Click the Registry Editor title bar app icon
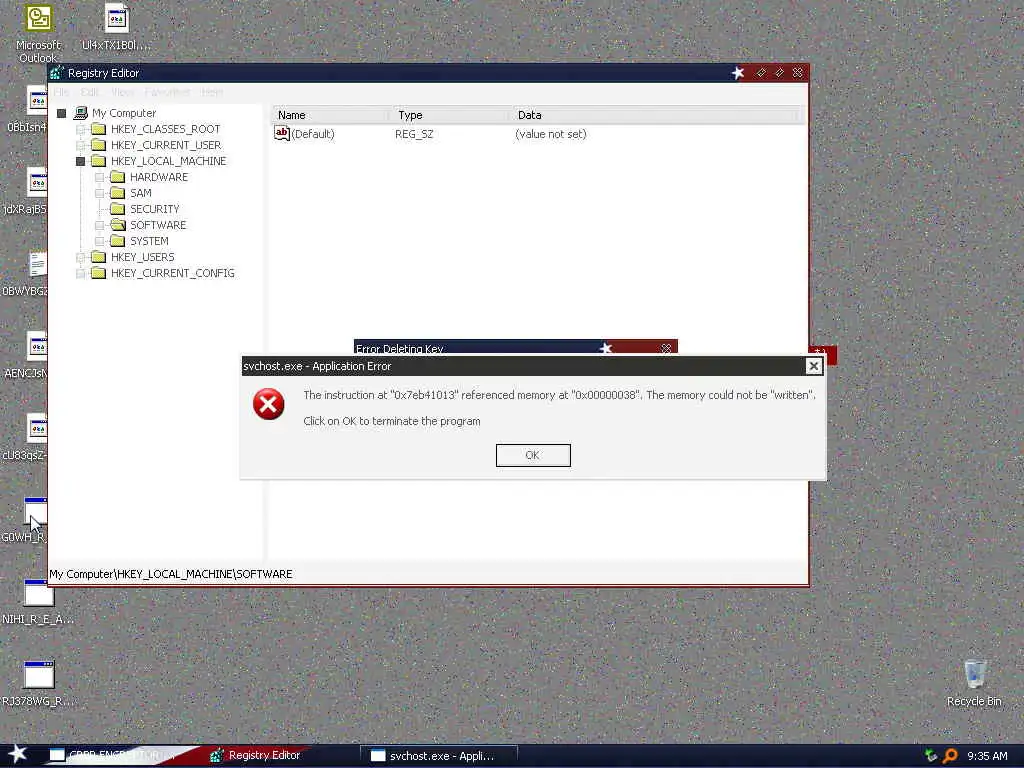 (x=57, y=72)
